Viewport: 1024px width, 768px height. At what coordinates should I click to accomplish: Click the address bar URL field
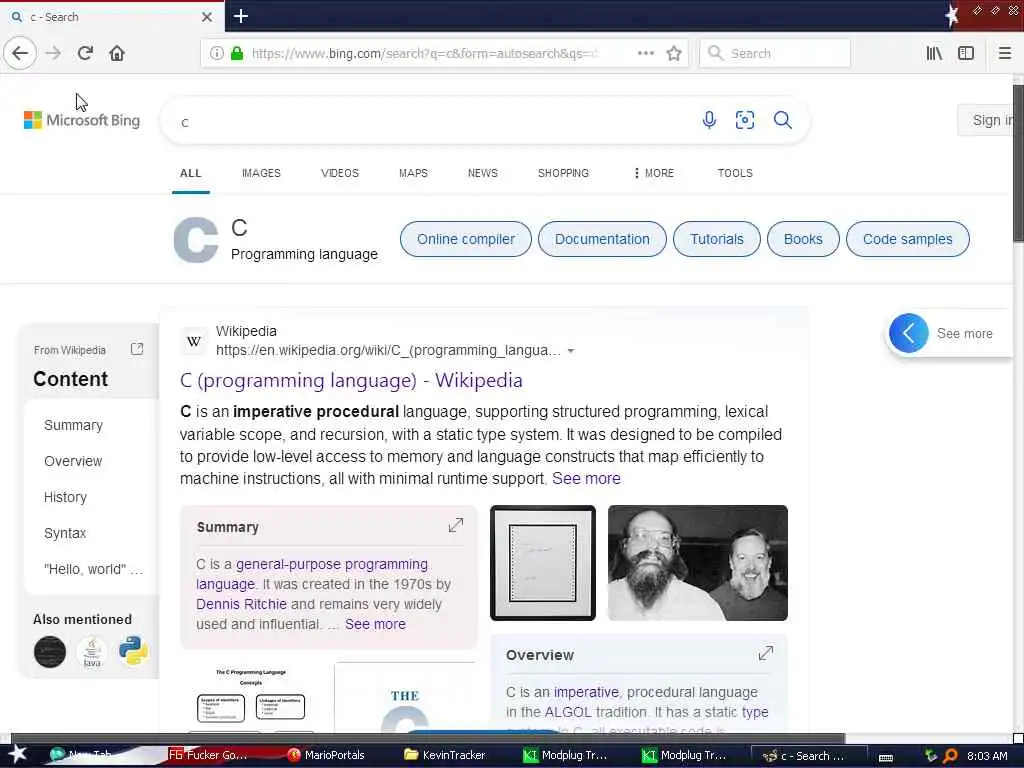coord(424,53)
